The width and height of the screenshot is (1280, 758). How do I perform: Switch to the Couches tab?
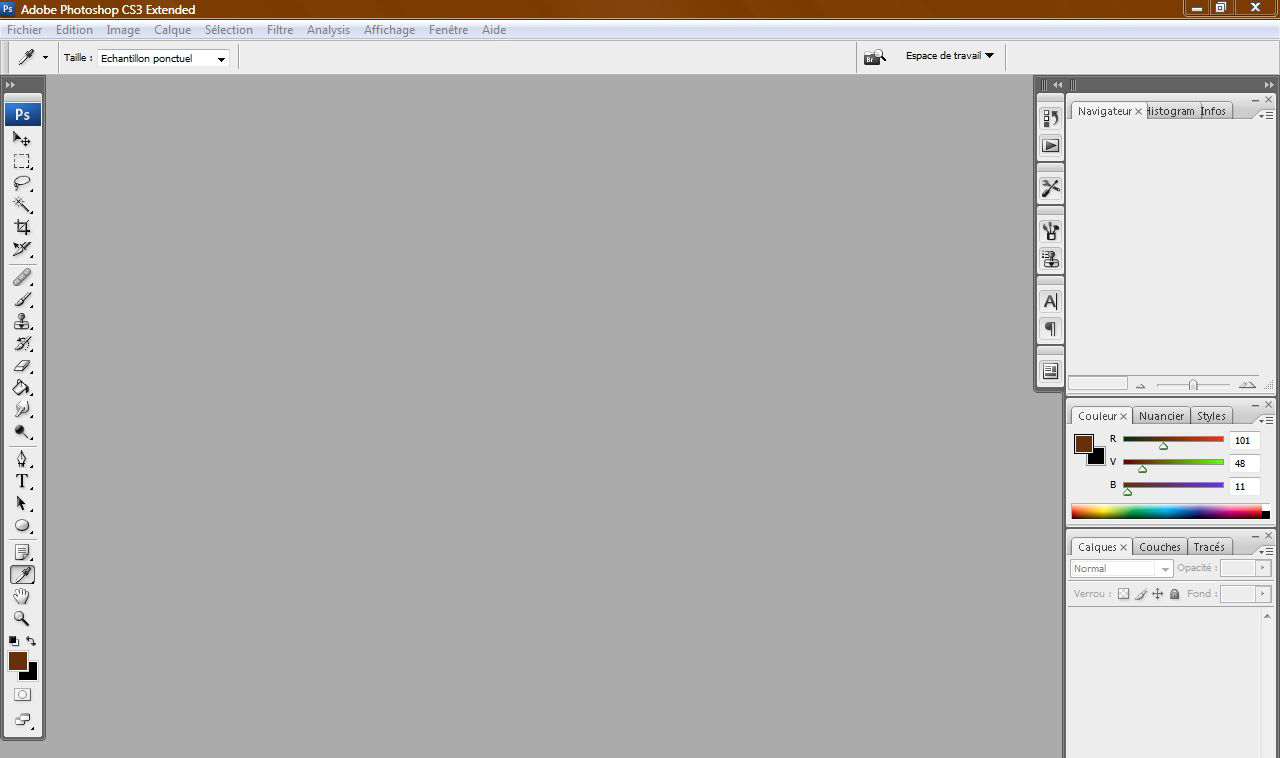[1160, 547]
